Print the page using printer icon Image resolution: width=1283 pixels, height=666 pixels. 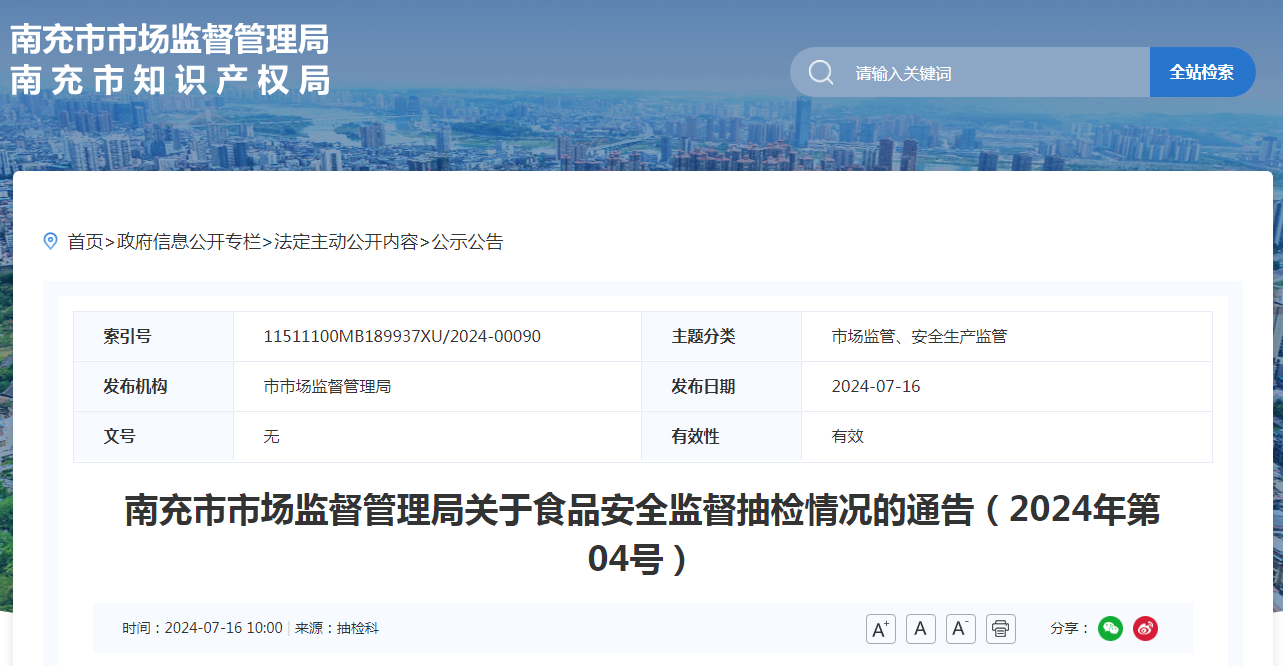tap(1000, 629)
